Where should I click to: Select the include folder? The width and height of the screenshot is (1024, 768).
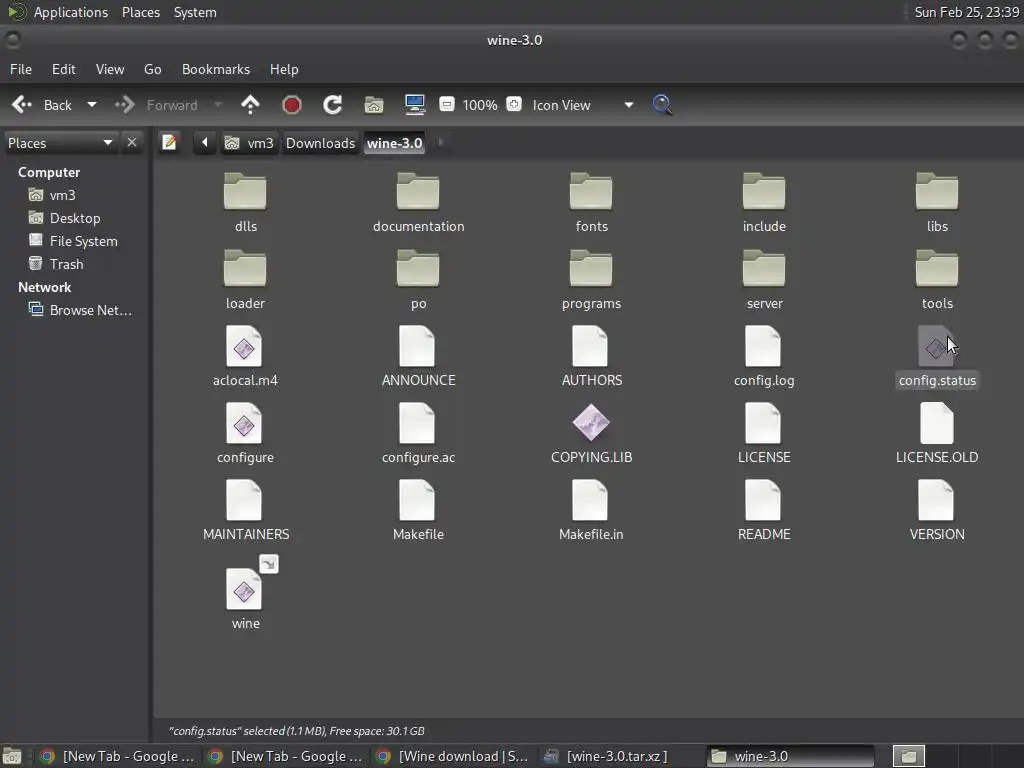tap(763, 202)
